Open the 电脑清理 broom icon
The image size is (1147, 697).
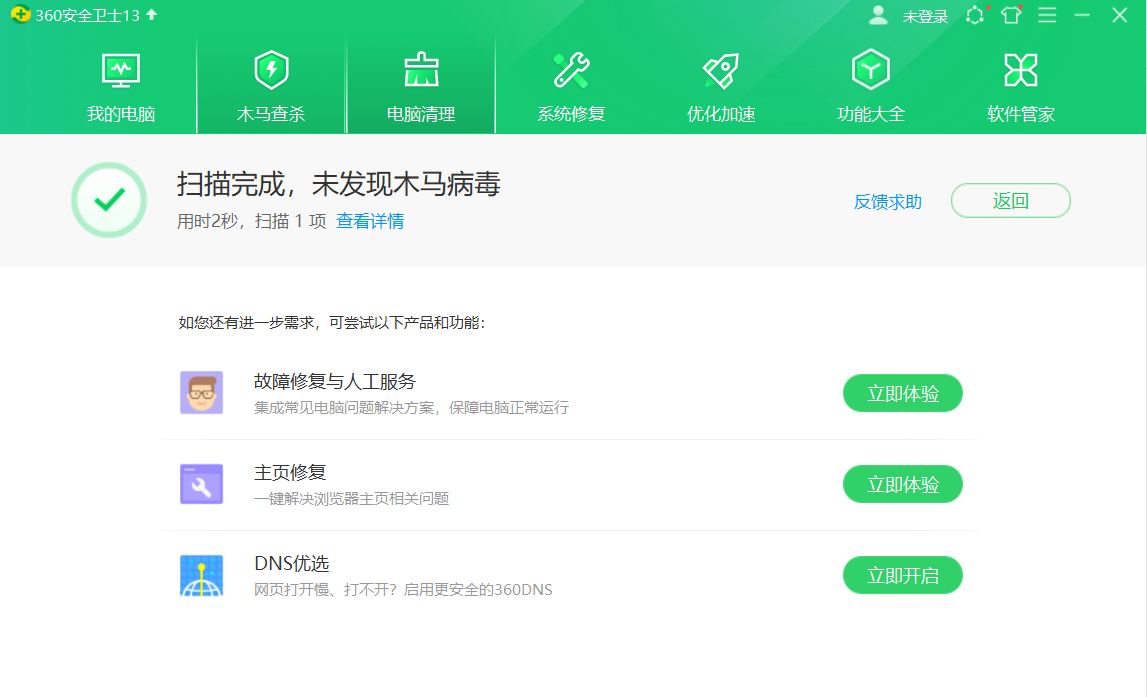click(421, 70)
